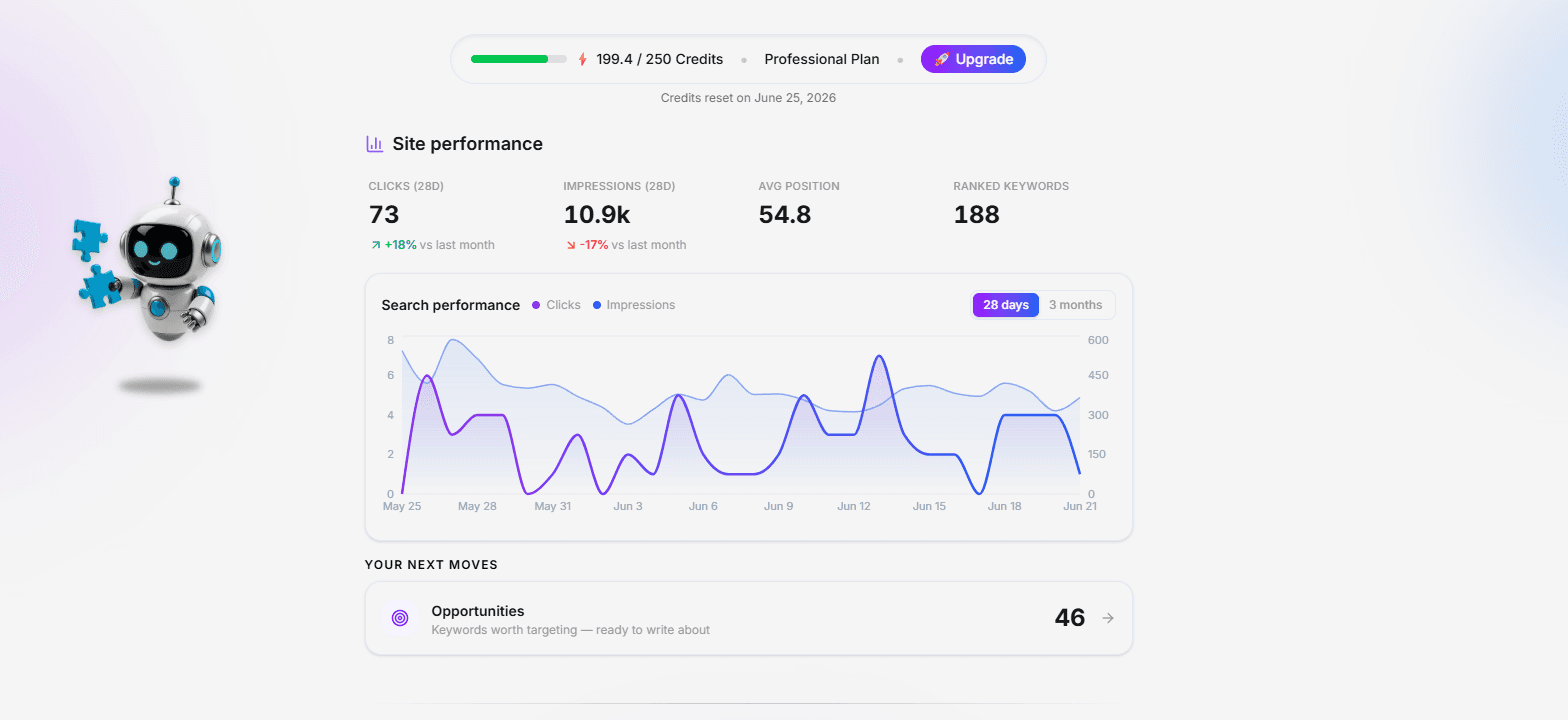
Task: Click the green up-arrow trend icon
Action: (375, 245)
